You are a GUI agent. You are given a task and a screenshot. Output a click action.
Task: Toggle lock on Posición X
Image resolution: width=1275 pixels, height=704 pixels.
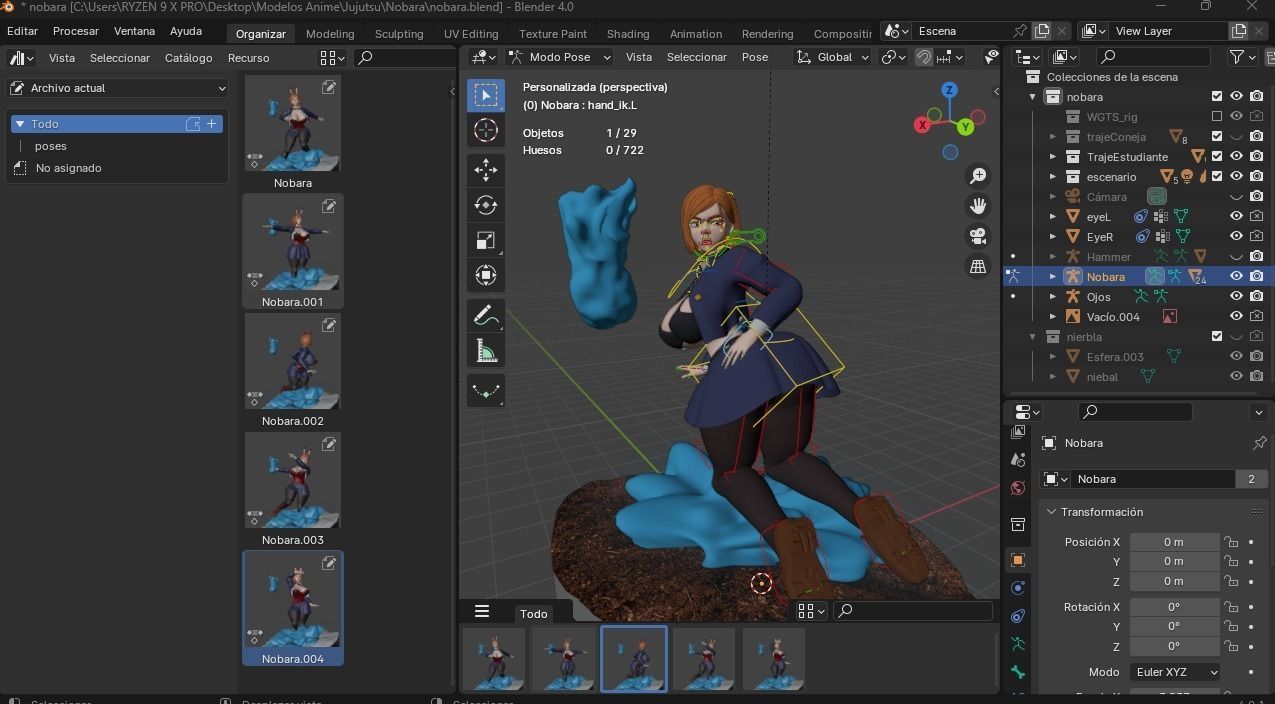(1232, 542)
